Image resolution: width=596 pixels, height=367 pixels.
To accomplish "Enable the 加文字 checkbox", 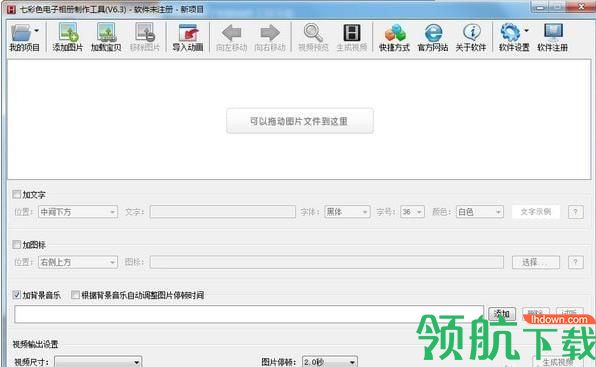I will pyautogui.click(x=17, y=195).
